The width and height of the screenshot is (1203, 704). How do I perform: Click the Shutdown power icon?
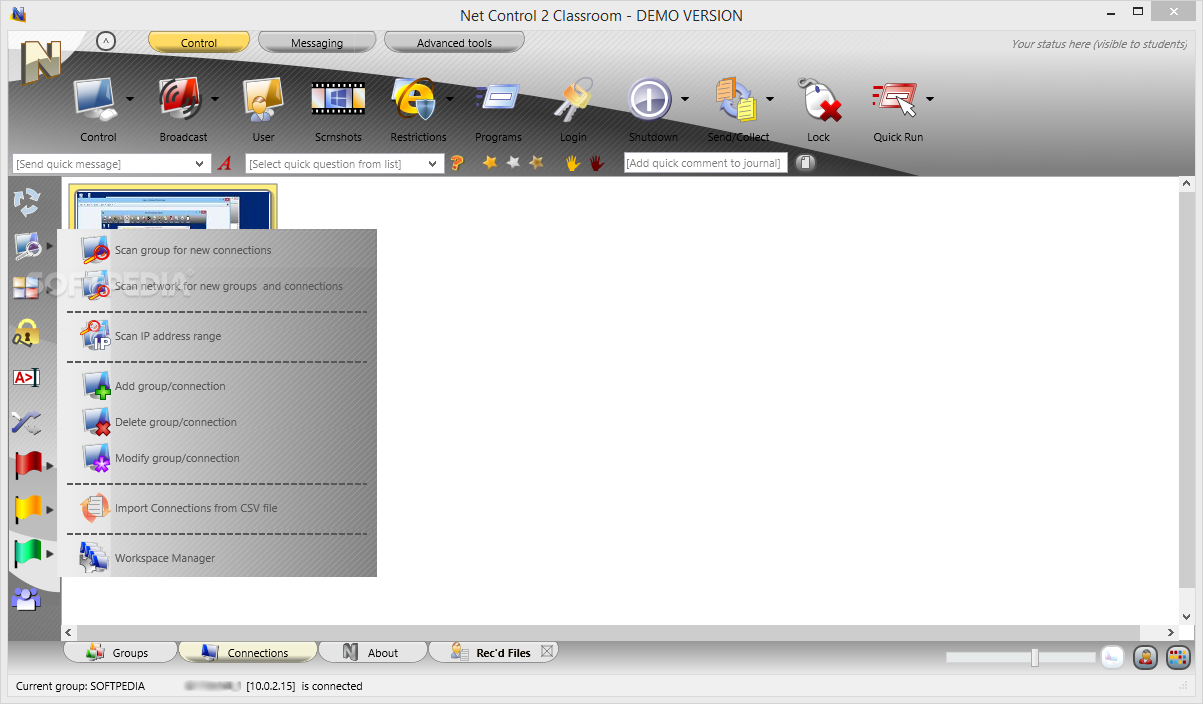point(650,101)
